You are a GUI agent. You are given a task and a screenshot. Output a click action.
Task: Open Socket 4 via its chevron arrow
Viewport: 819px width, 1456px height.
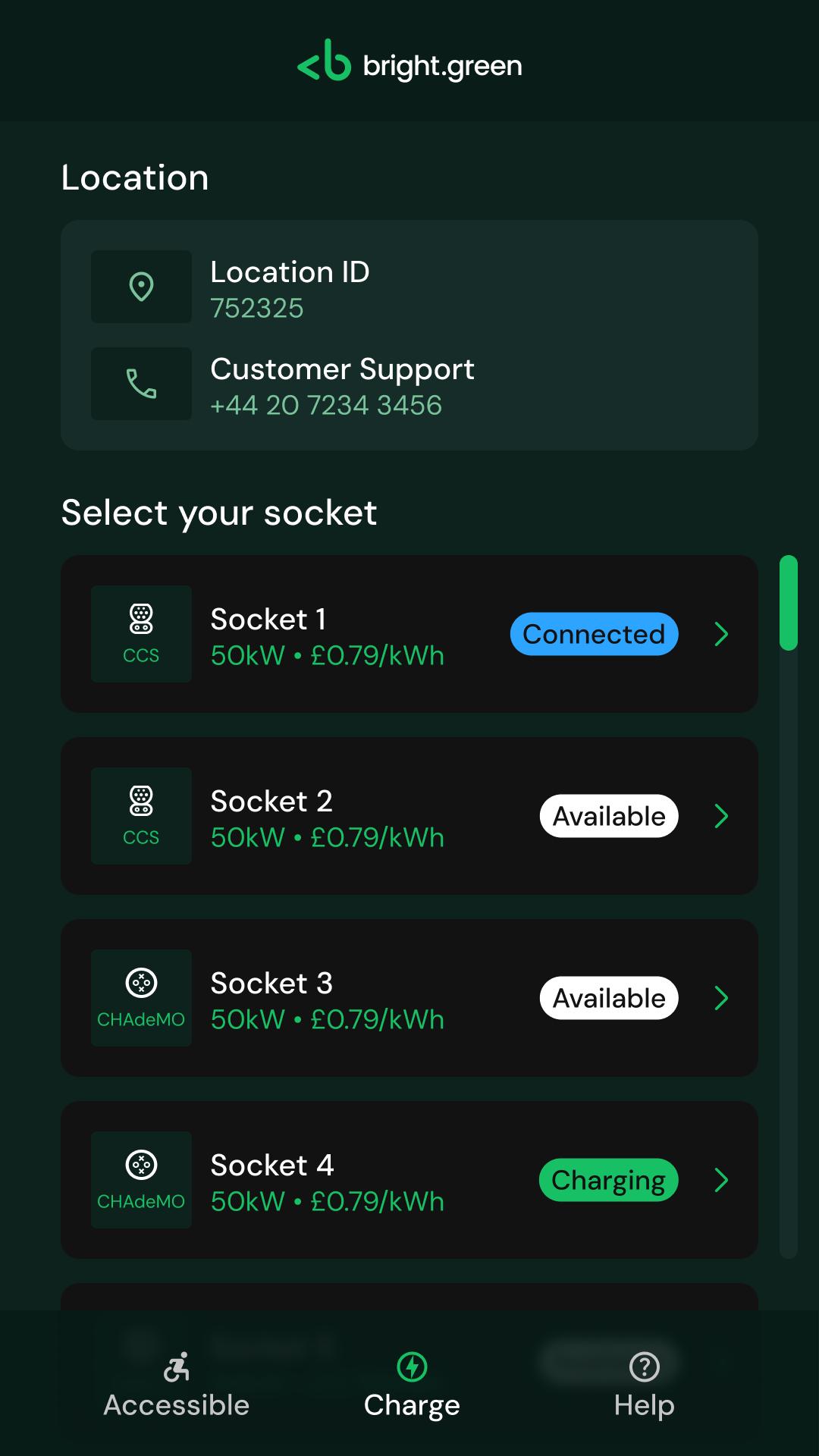(x=721, y=1180)
